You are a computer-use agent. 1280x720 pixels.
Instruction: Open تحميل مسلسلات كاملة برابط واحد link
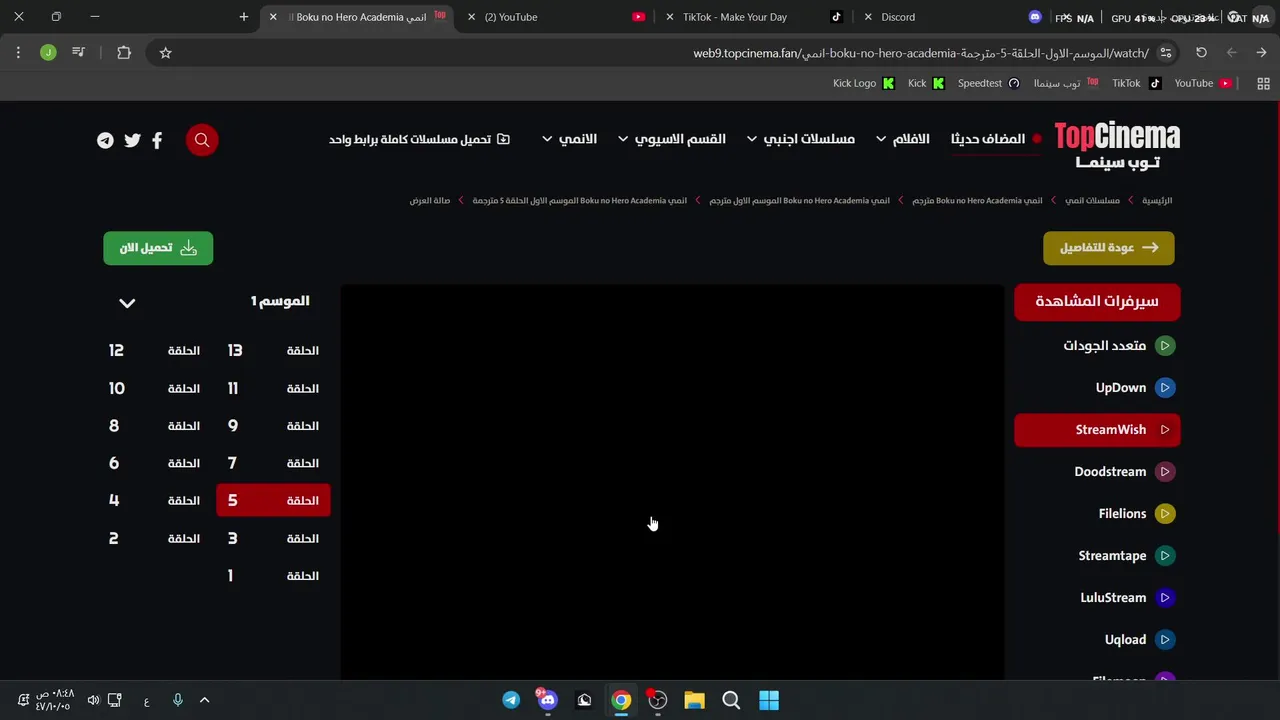[419, 139]
